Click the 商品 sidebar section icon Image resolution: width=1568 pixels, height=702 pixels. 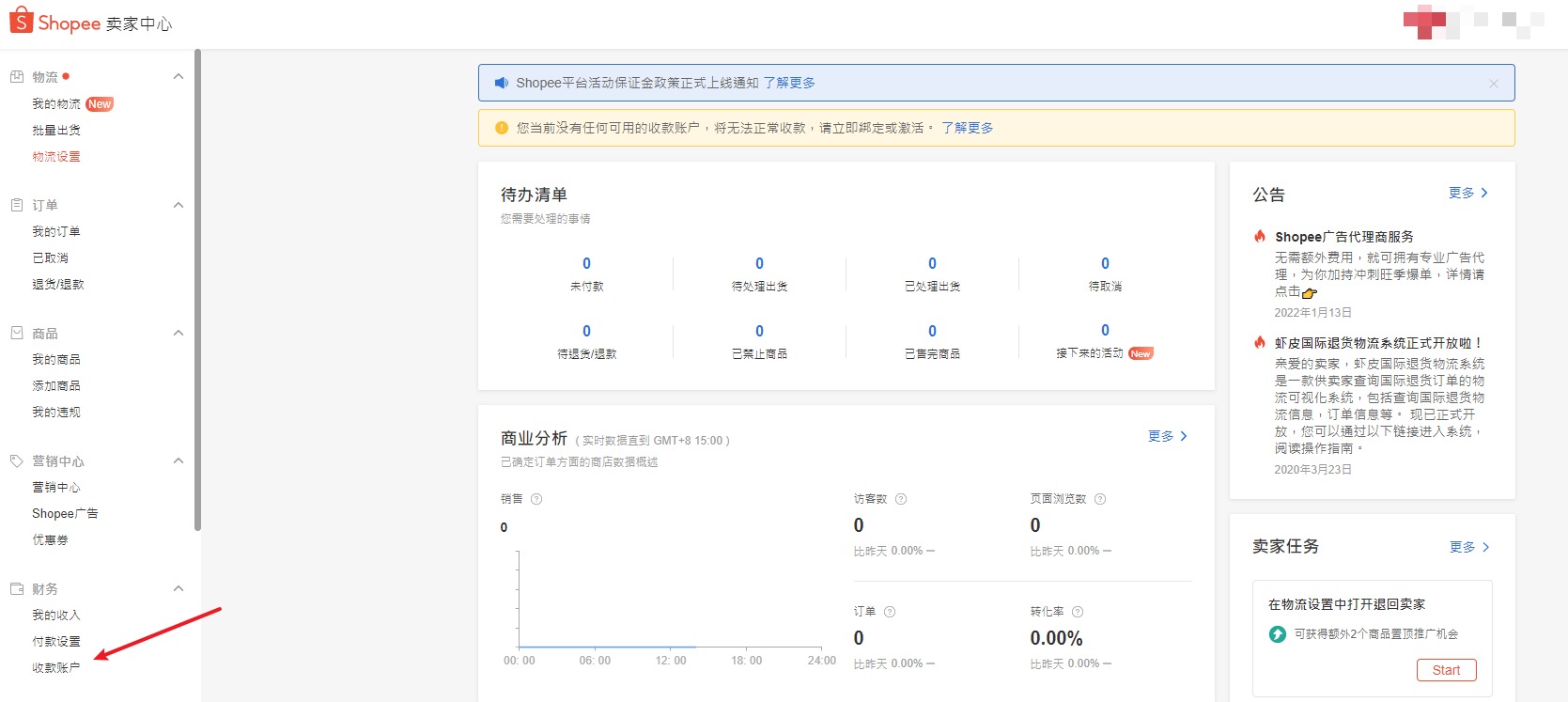17,333
